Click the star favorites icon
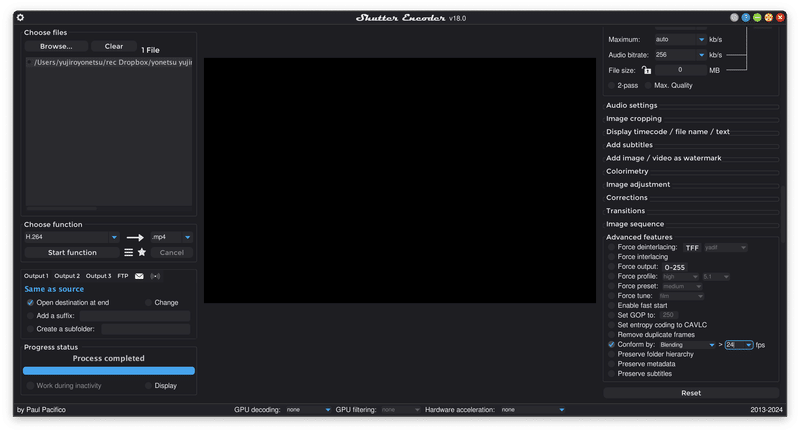This screenshot has width=800, height=432. tap(142, 252)
